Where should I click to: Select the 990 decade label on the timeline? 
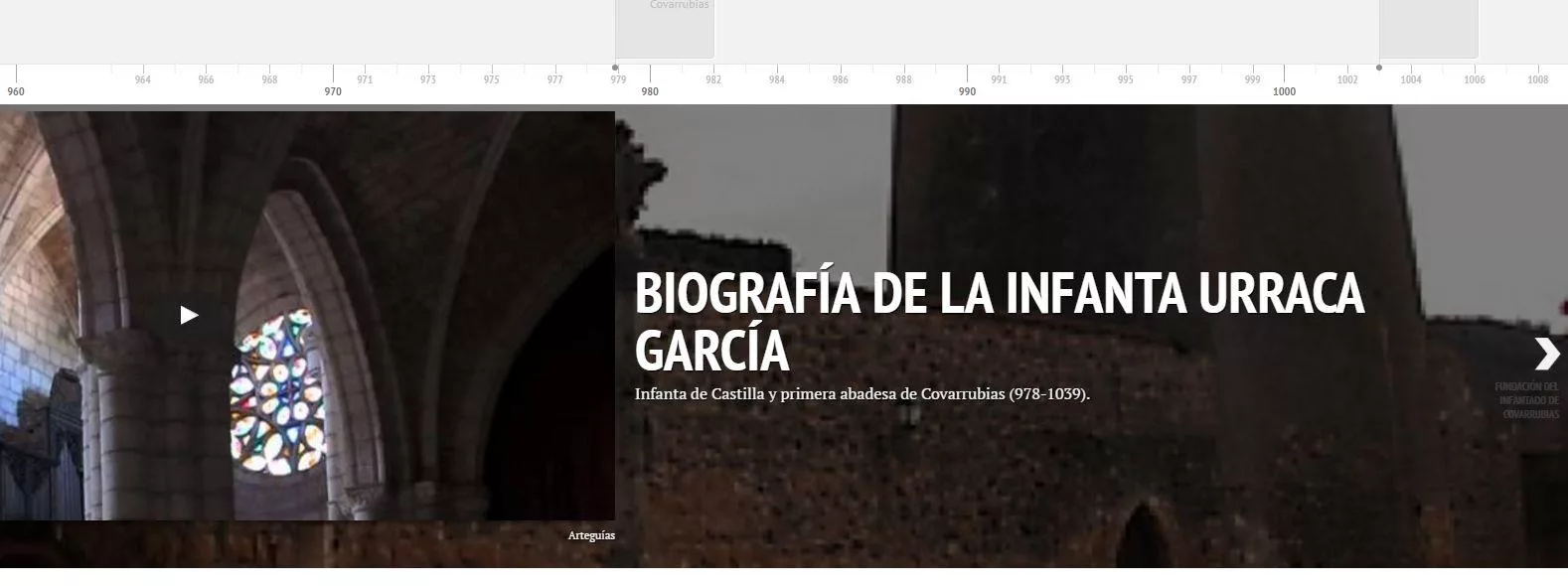click(x=967, y=91)
